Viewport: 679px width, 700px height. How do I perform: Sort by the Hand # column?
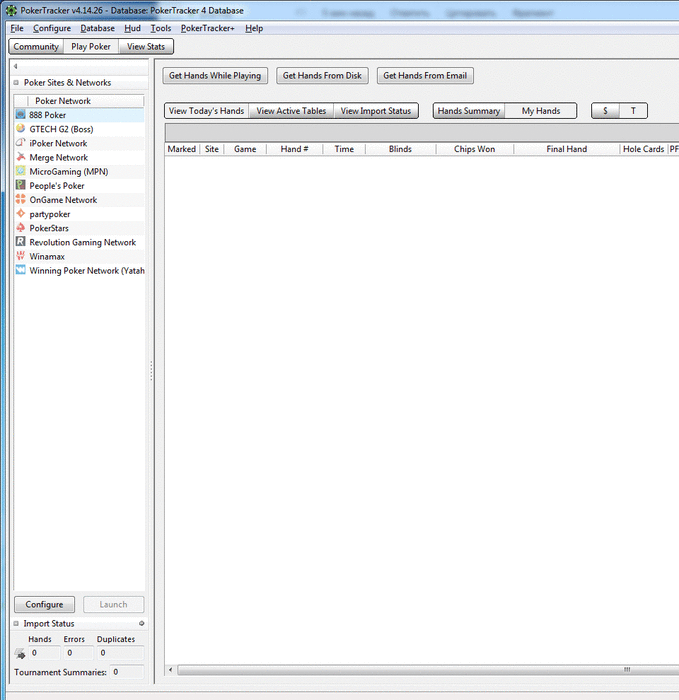(294, 149)
